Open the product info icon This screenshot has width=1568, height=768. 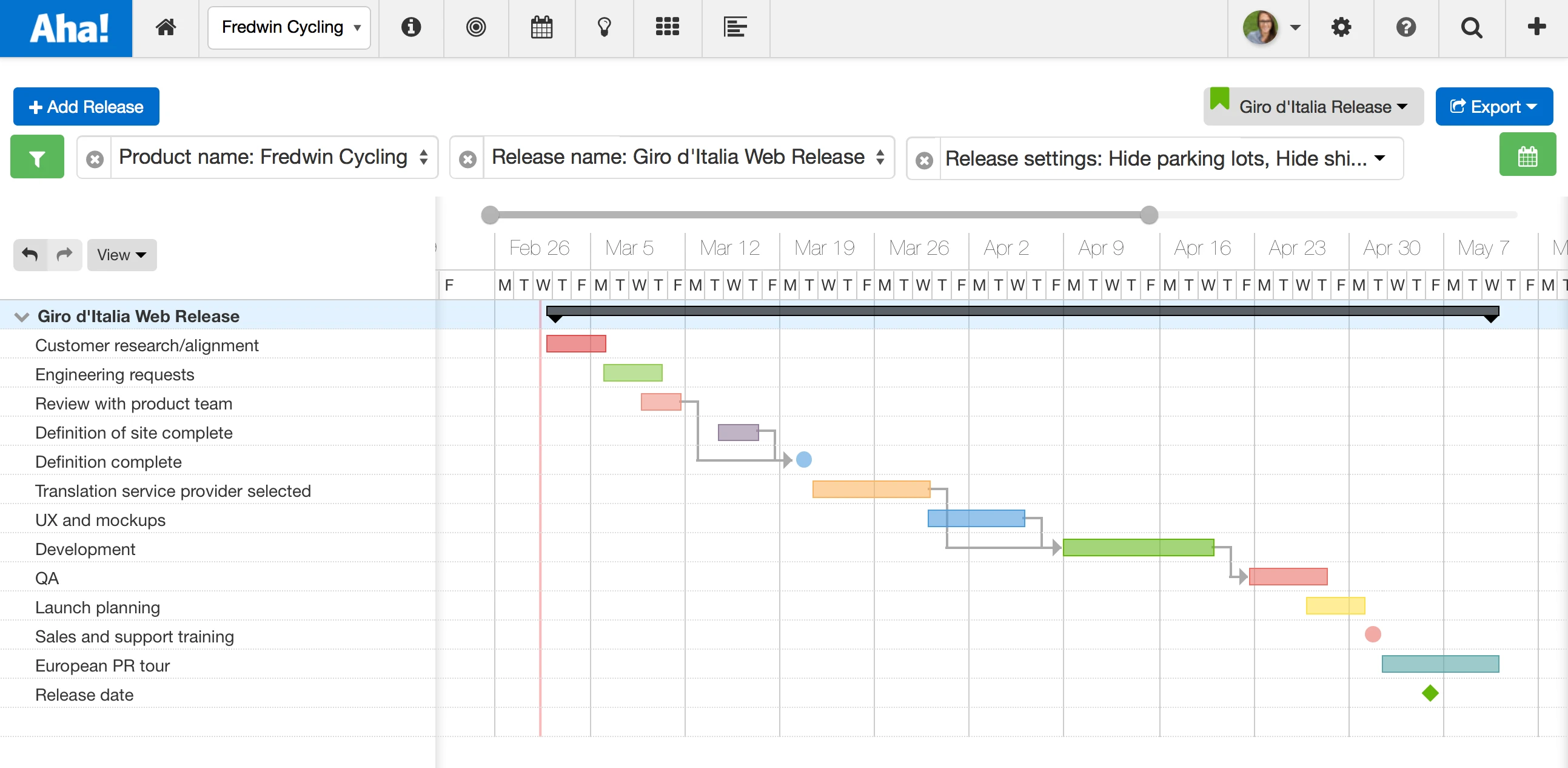tap(411, 27)
